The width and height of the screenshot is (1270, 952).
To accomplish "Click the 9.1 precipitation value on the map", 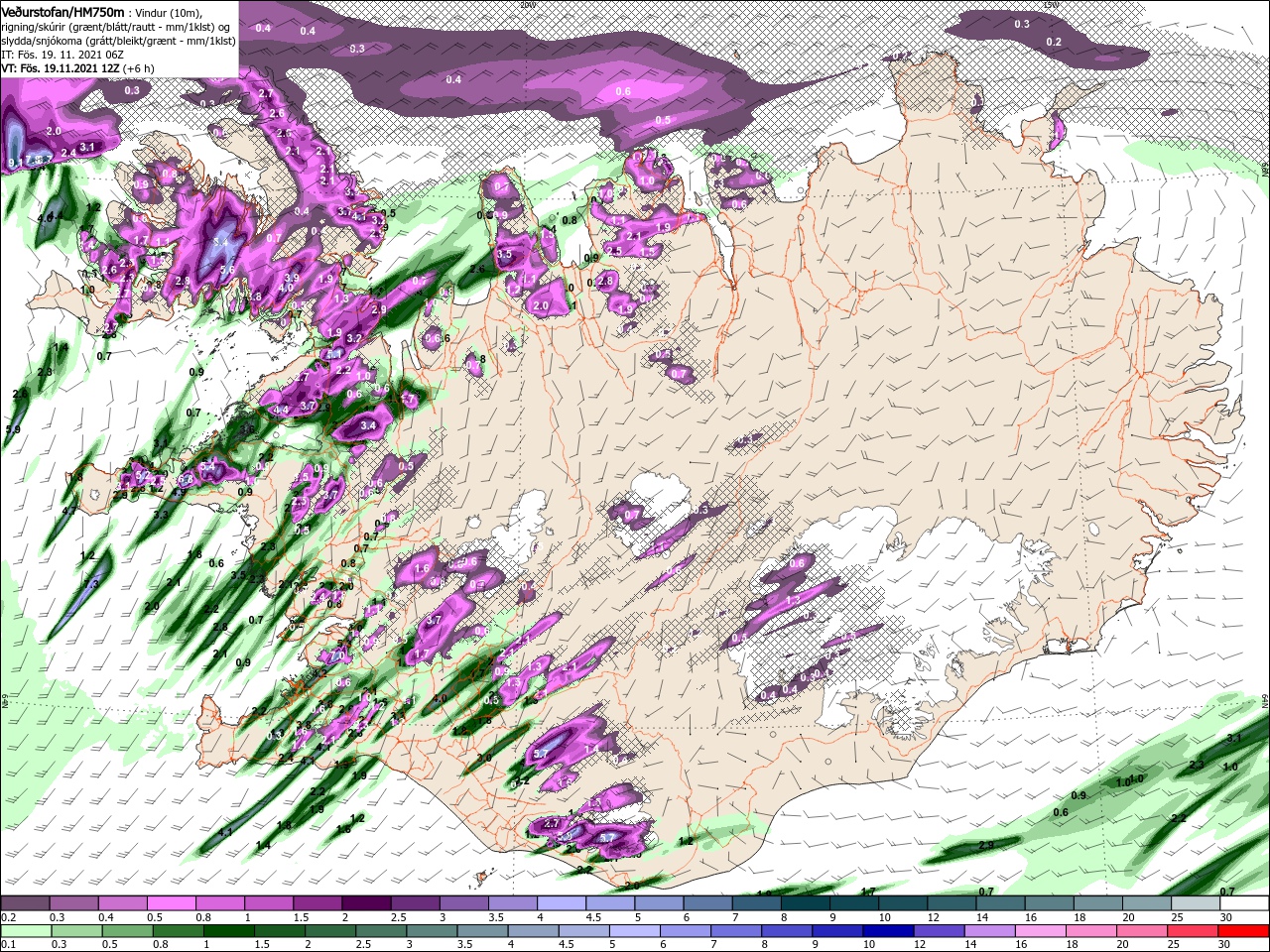I will [14, 163].
